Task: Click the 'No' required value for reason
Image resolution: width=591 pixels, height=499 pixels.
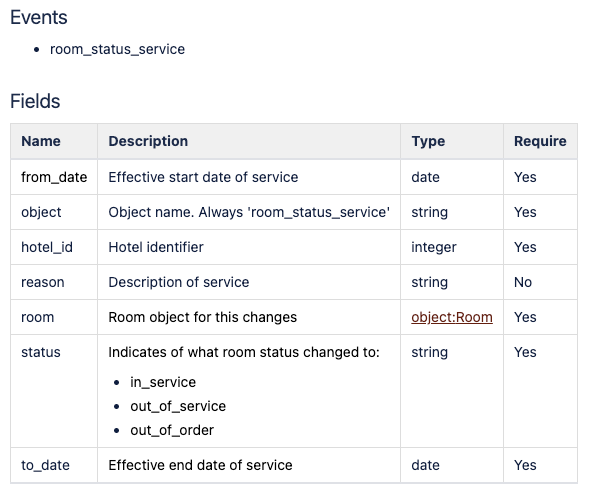Action: pyautogui.click(x=523, y=282)
